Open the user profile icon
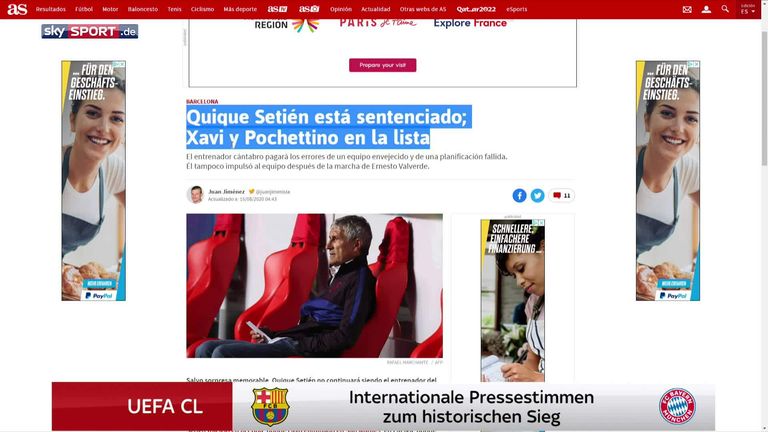 [706, 9]
